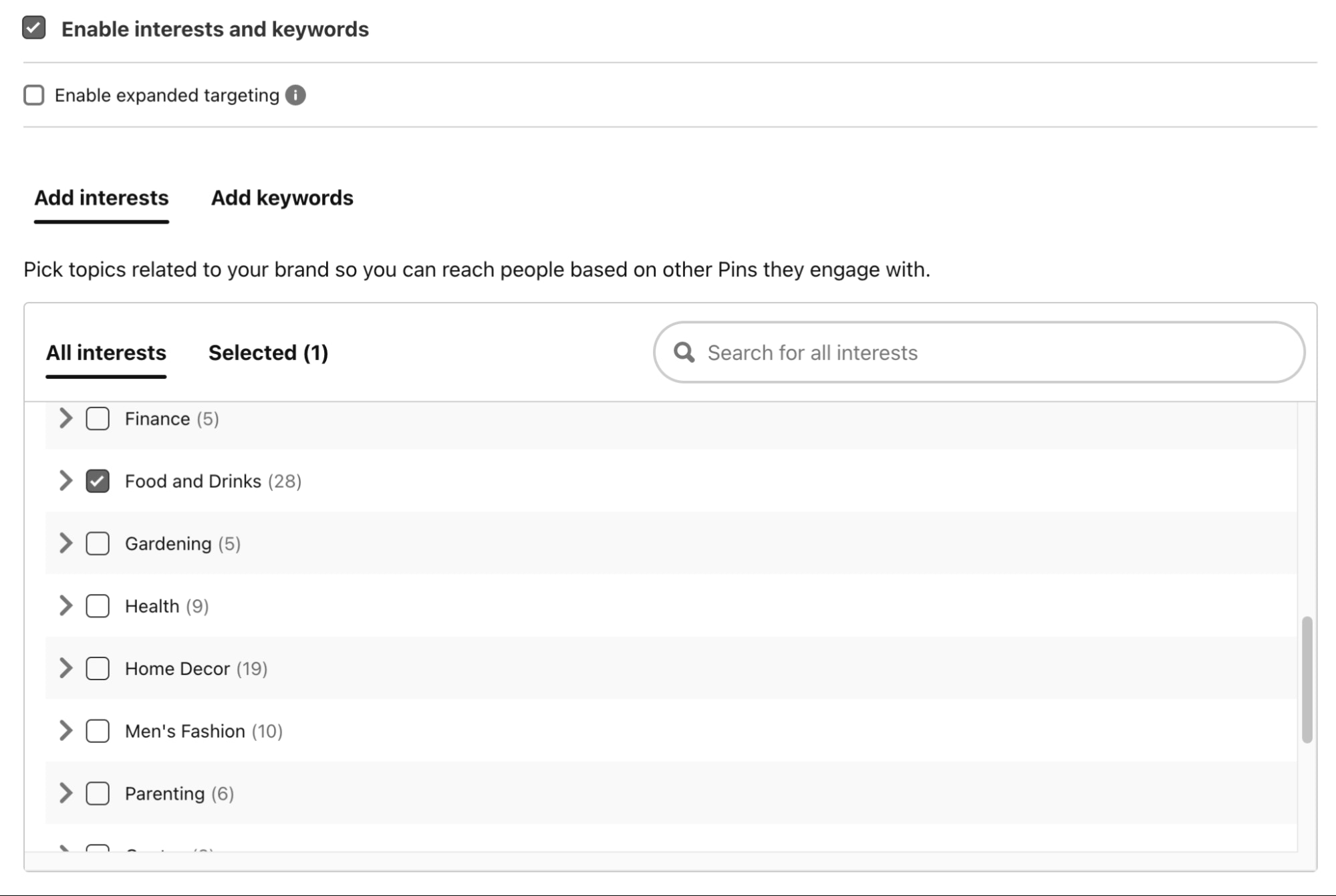Open the Selected (1) tab
The width and height of the screenshot is (1336, 896).
click(x=268, y=353)
